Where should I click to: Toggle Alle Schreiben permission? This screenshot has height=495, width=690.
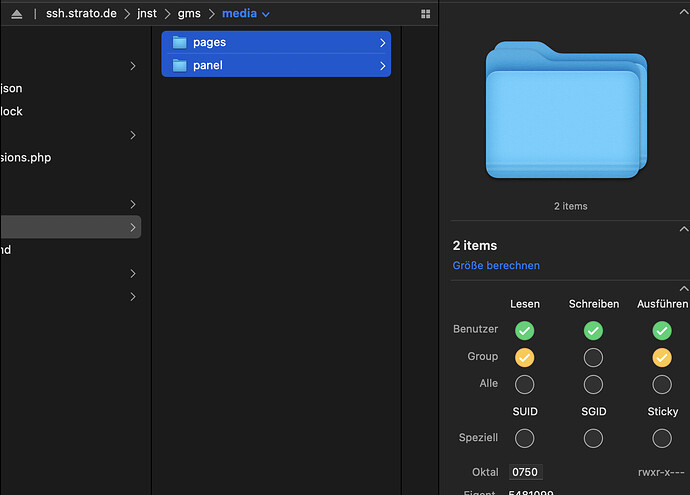click(x=593, y=385)
